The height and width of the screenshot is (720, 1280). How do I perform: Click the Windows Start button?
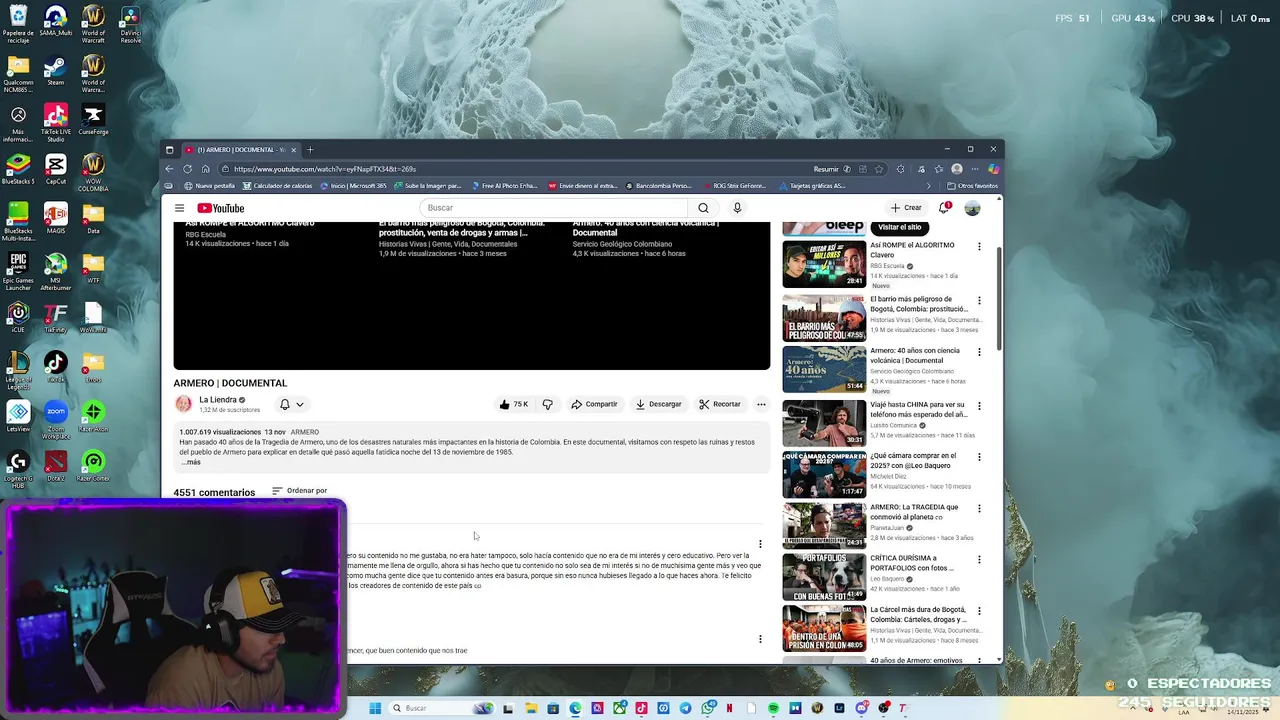[375, 708]
